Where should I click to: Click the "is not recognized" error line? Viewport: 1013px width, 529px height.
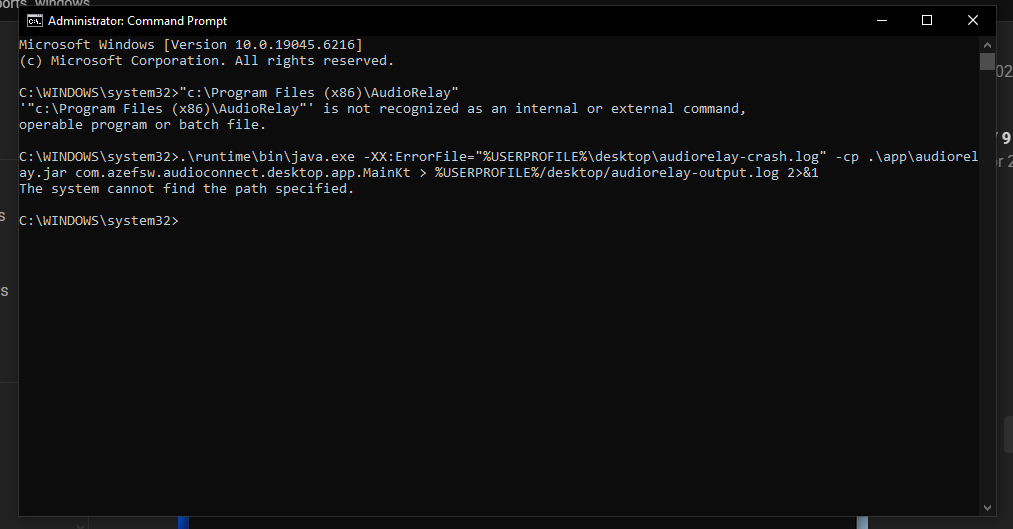coord(382,109)
